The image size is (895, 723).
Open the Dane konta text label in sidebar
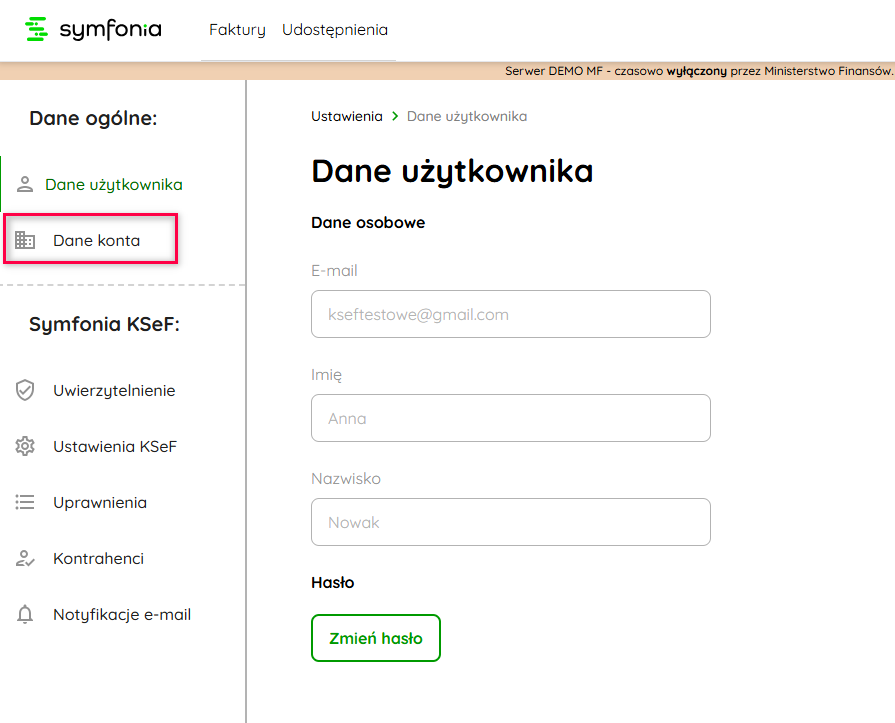[x=96, y=241]
